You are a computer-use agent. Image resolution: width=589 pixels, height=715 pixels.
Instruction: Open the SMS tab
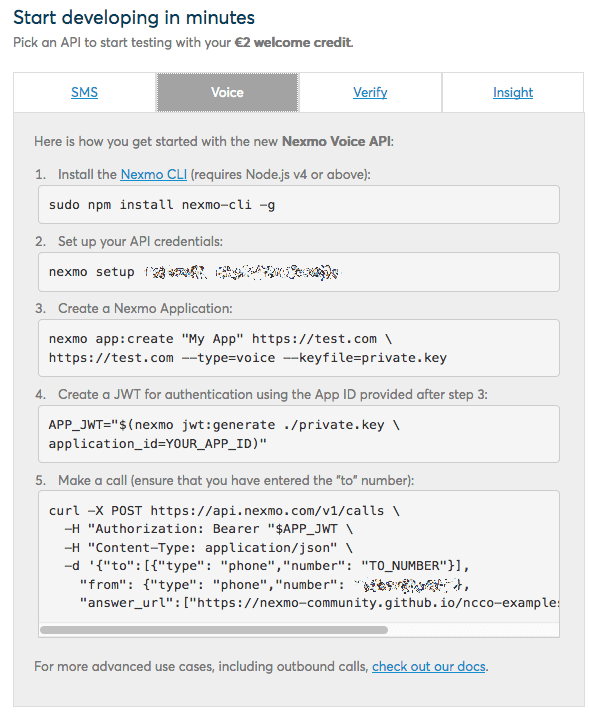(x=84, y=92)
